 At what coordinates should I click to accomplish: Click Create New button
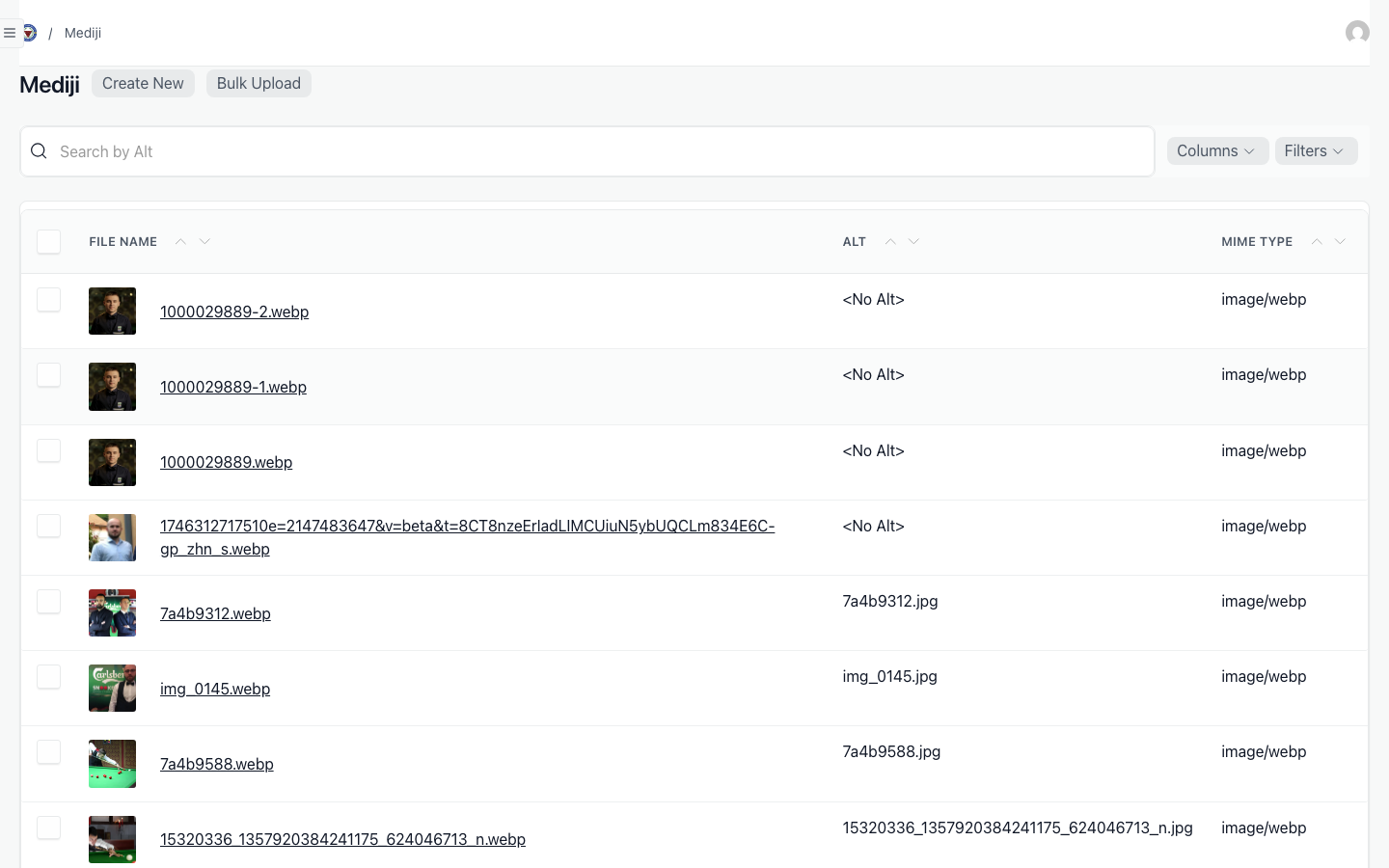tap(143, 84)
